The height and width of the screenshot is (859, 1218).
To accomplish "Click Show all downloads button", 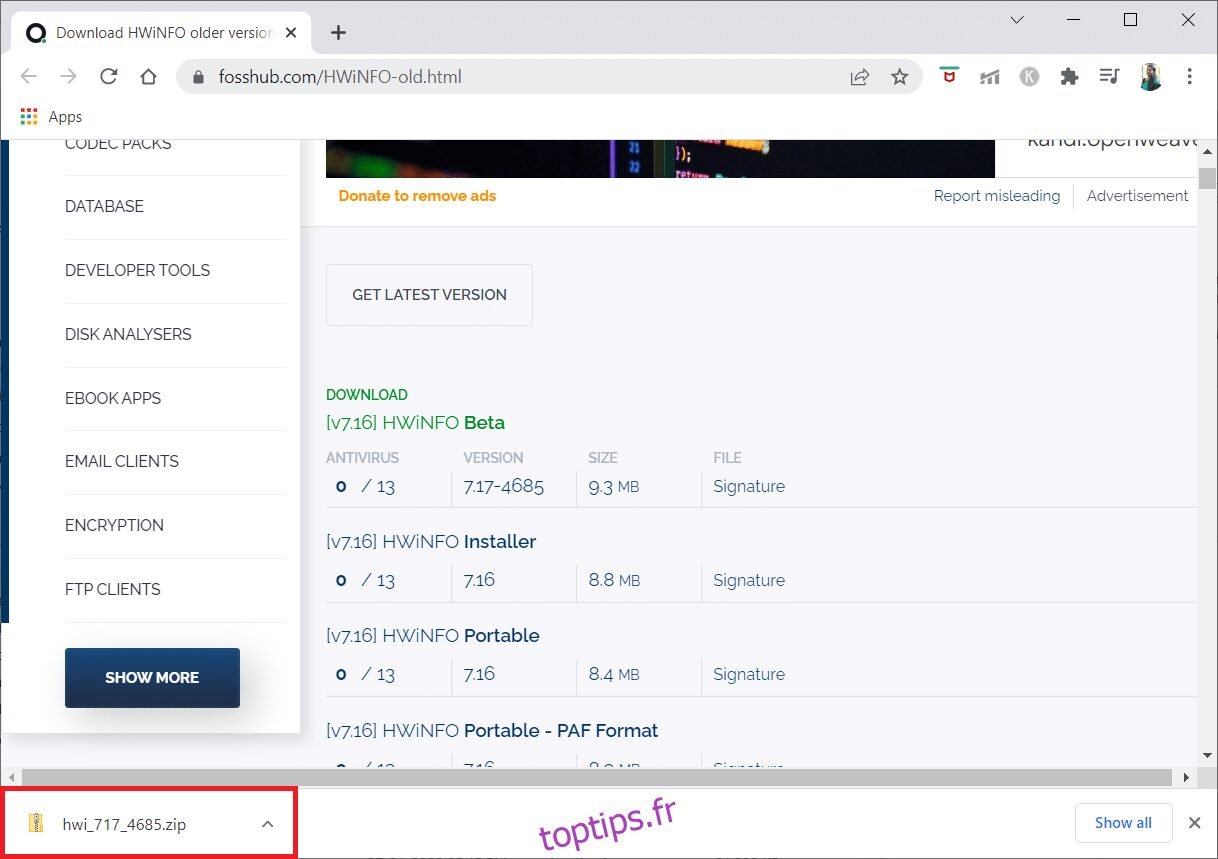I will point(1122,823).
